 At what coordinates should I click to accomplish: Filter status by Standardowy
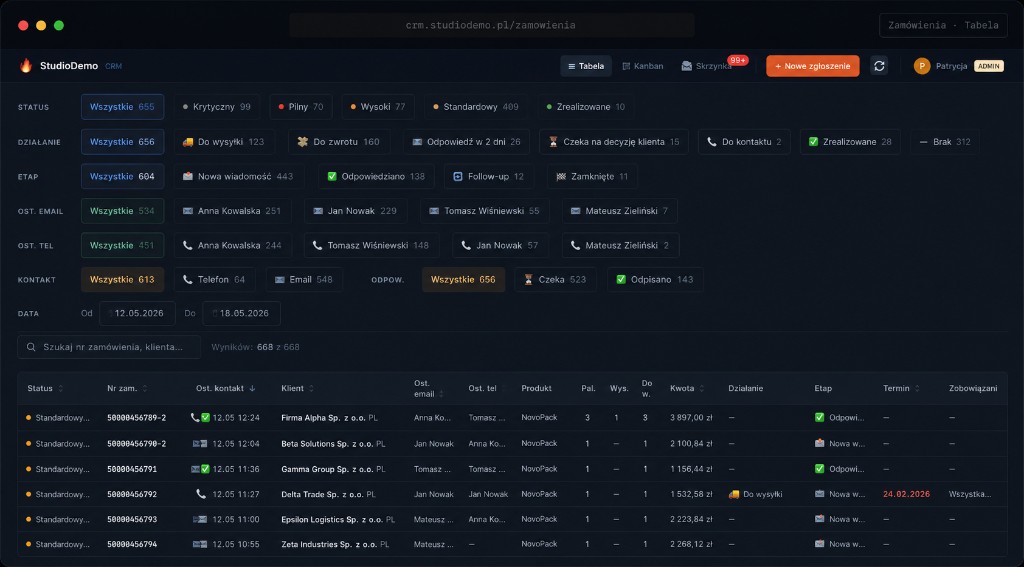point(476,106)
